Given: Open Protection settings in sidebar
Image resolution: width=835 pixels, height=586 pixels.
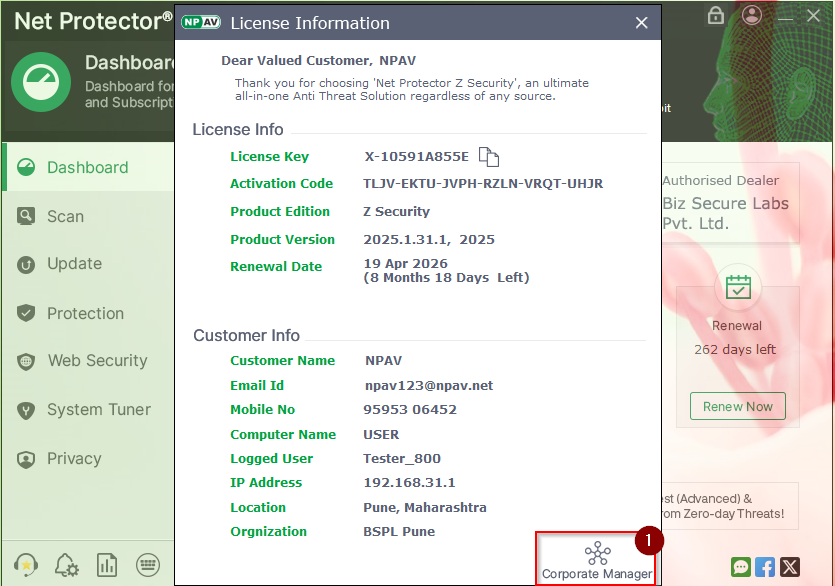Looking at the screenshot, I should 85,313.
